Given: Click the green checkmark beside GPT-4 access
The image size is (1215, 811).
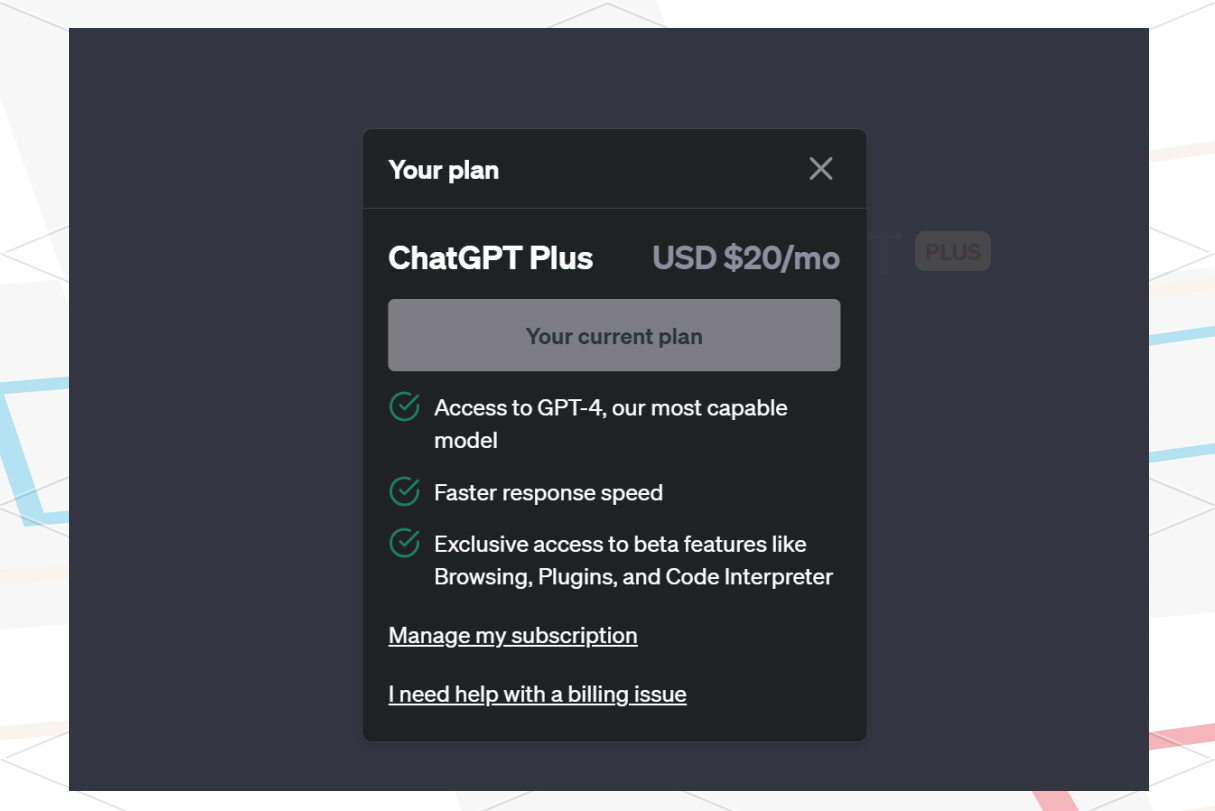Looking at the screenshot, I should (x=404, y=408).
